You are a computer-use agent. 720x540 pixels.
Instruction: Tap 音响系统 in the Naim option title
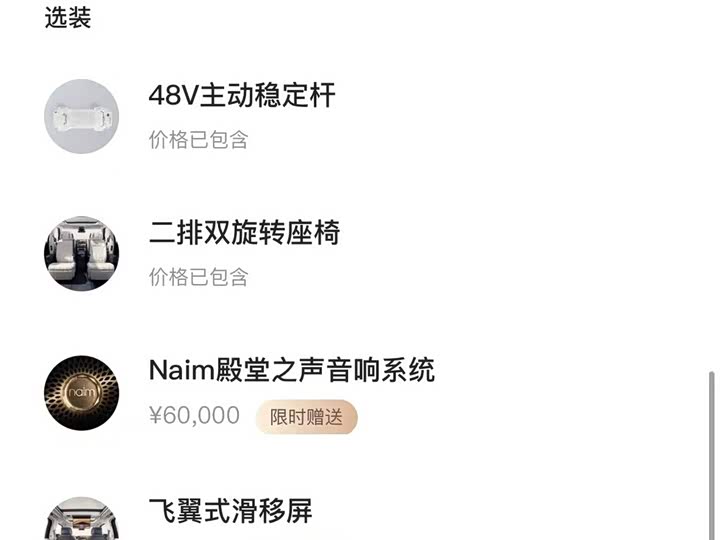[x=381, y=370]
